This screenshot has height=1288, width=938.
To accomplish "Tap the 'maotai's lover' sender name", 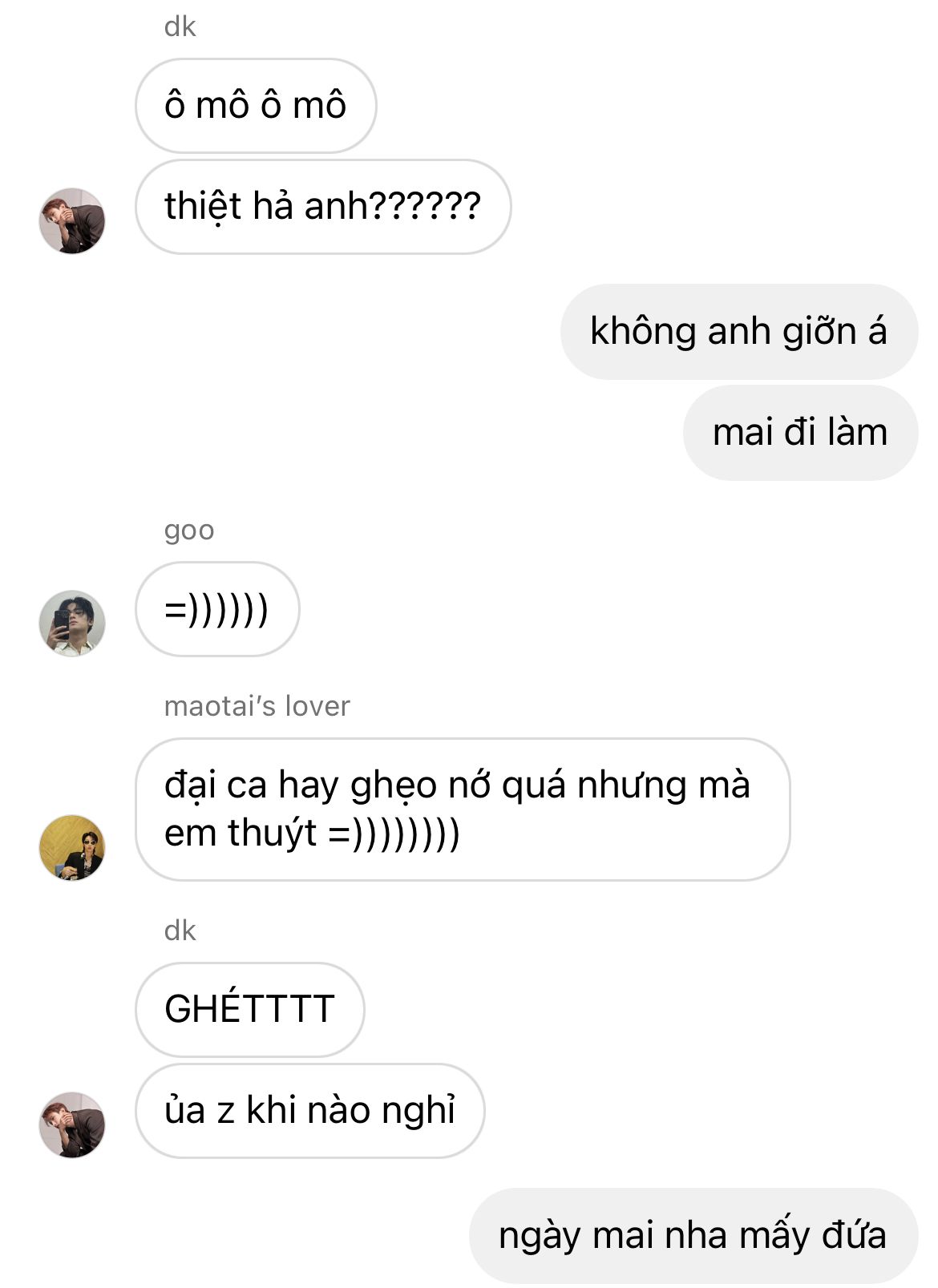I will tap(257, 706).
